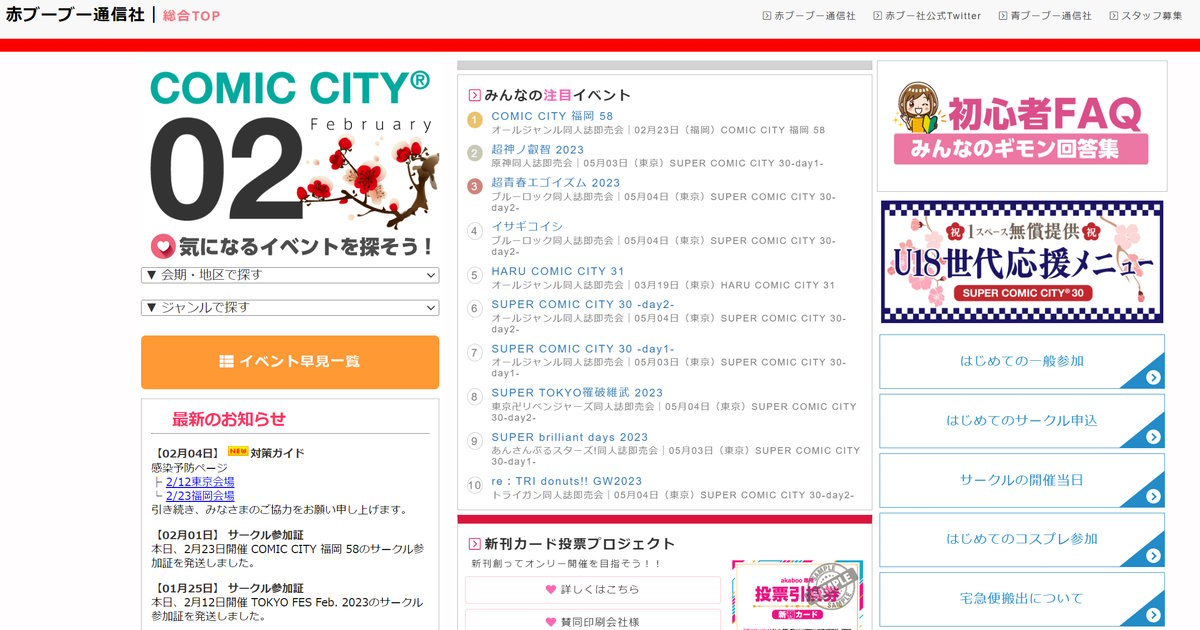Click arrow icon on サークルの開催当日 banner

pos(1153,496)
